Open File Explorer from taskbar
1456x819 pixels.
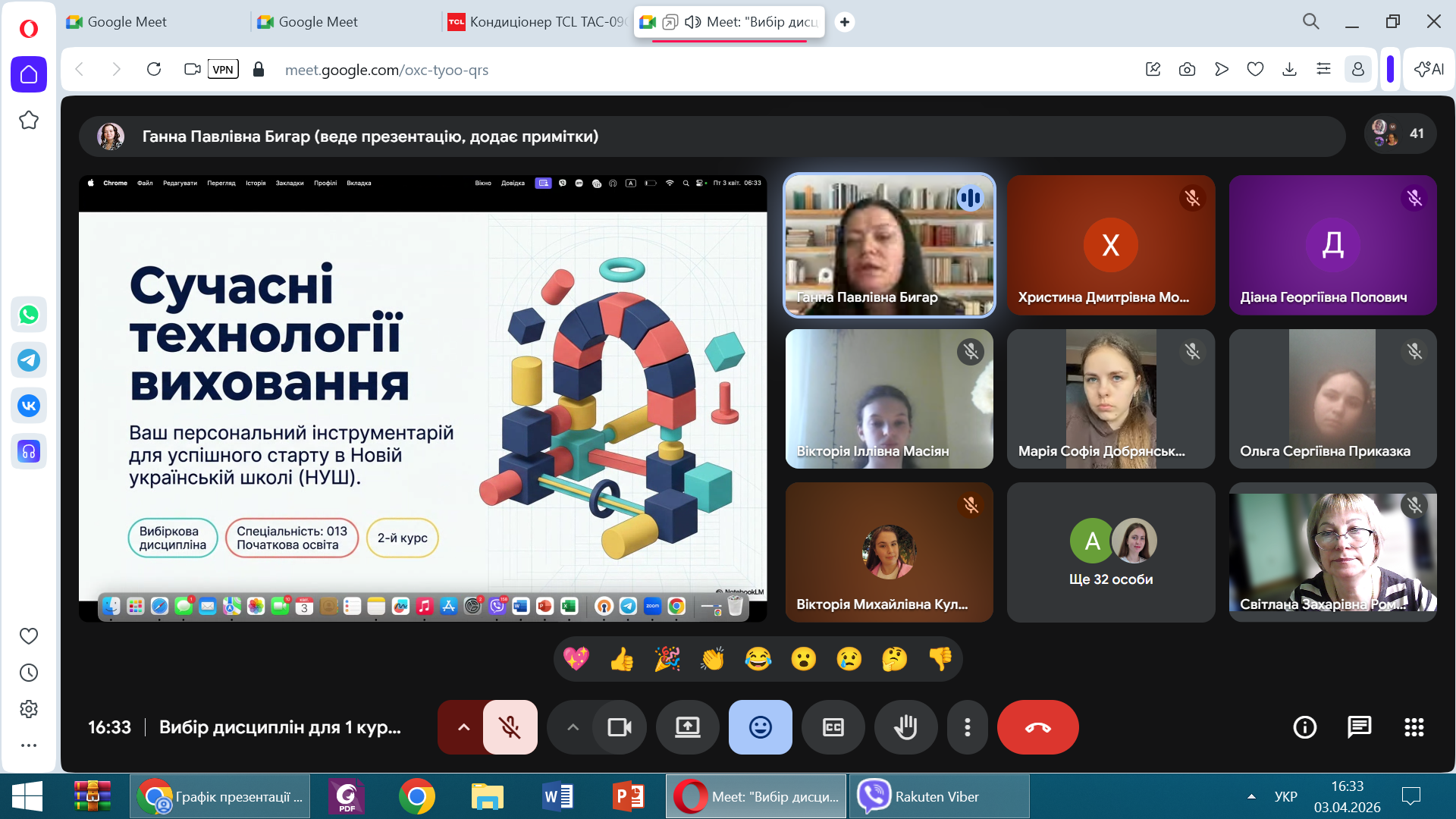click(488, 796)
